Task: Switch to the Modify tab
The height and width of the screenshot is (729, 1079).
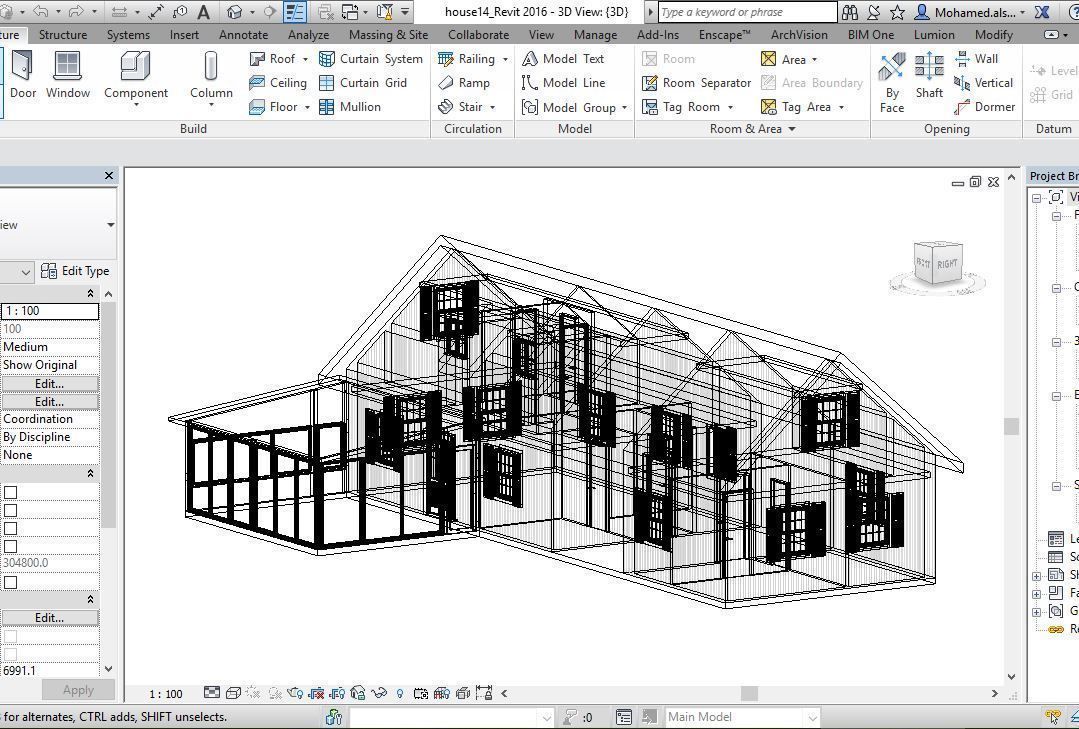Action: click(994, 34)
